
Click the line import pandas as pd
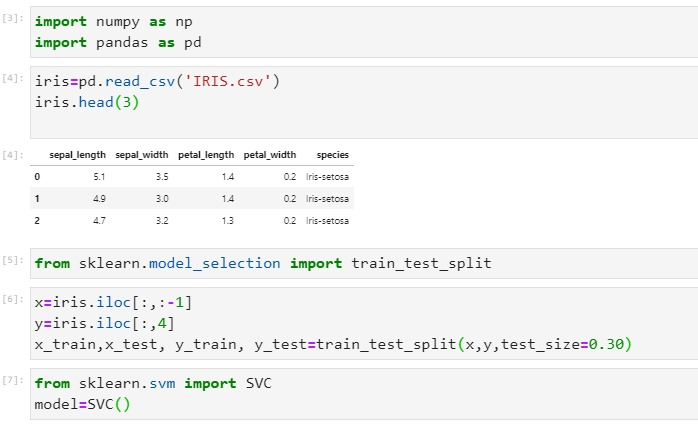tap(118, 43)
